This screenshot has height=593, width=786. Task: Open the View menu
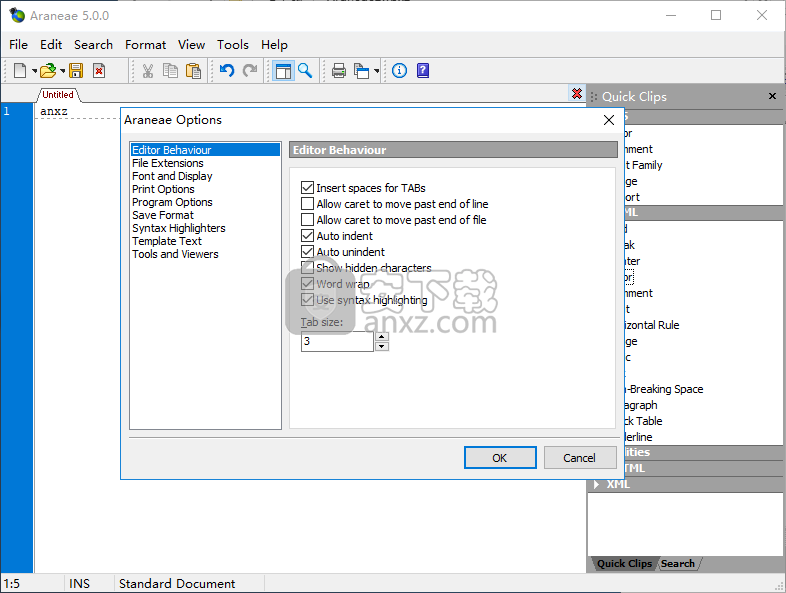[x=191, y=45]
